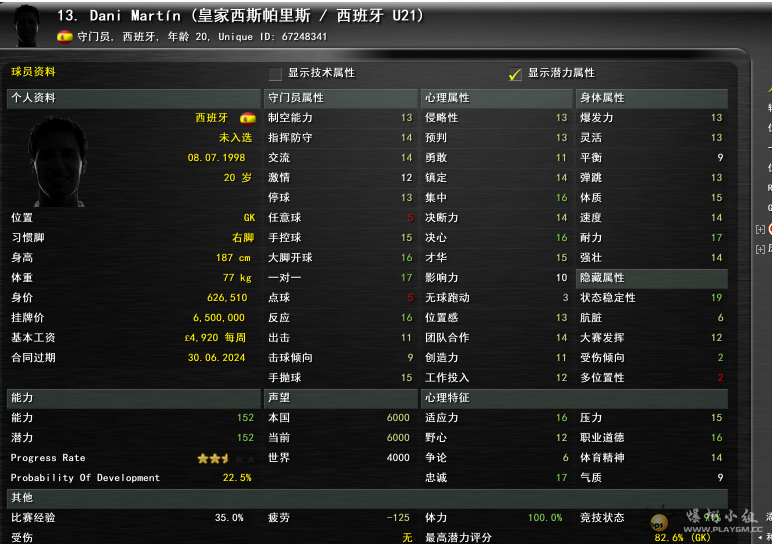Click the 未入选 status text
The height and width of the screenshot is (544, 772).
[235, 138]
